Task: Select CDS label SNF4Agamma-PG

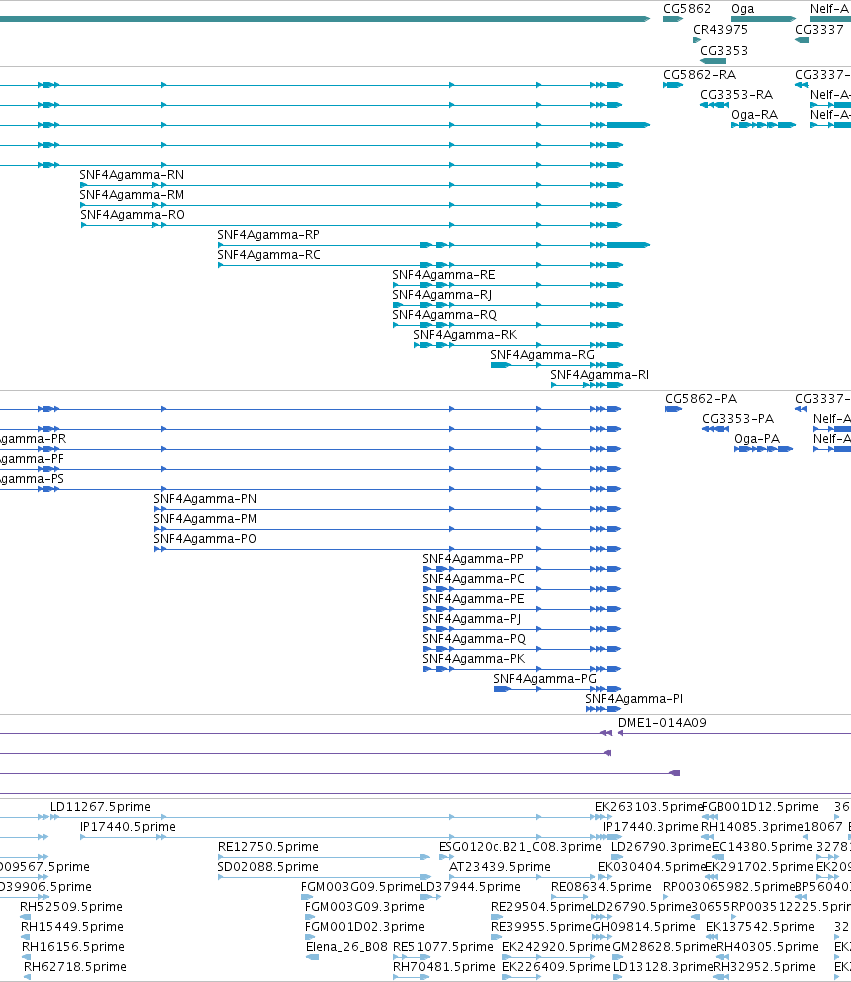Action: 545,680
